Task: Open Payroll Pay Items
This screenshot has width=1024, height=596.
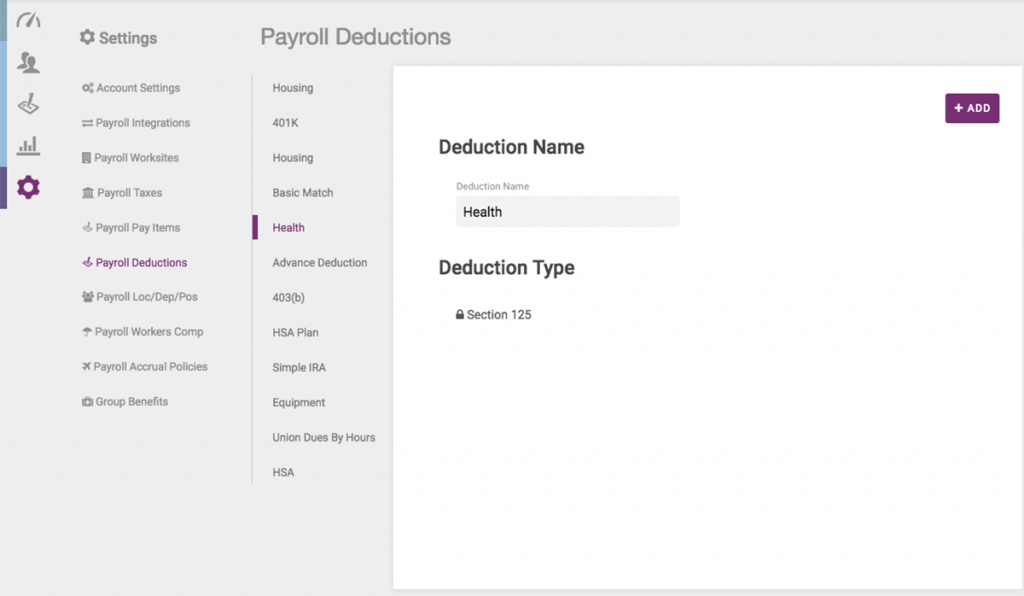Action: click(138, 227)
